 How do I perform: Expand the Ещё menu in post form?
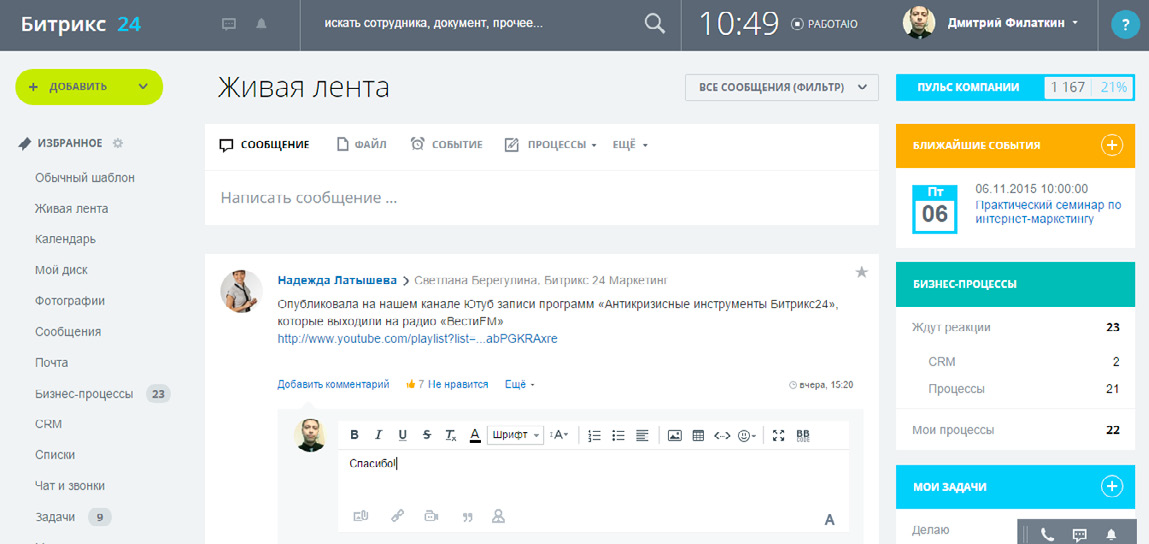[x=630, y=144]
